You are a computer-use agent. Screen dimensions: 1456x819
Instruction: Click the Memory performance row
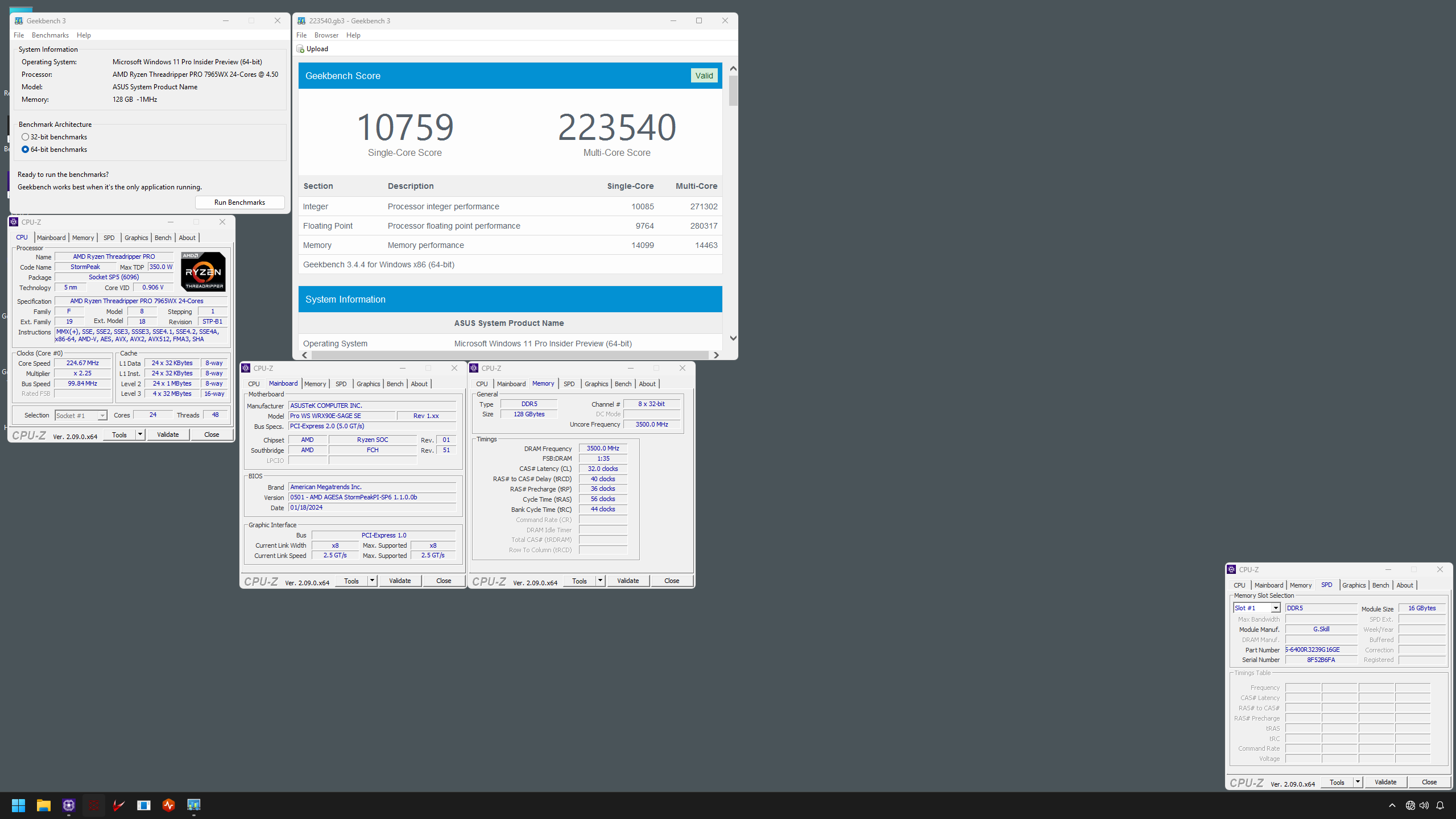pyautogui.click(x=510, y=245)
